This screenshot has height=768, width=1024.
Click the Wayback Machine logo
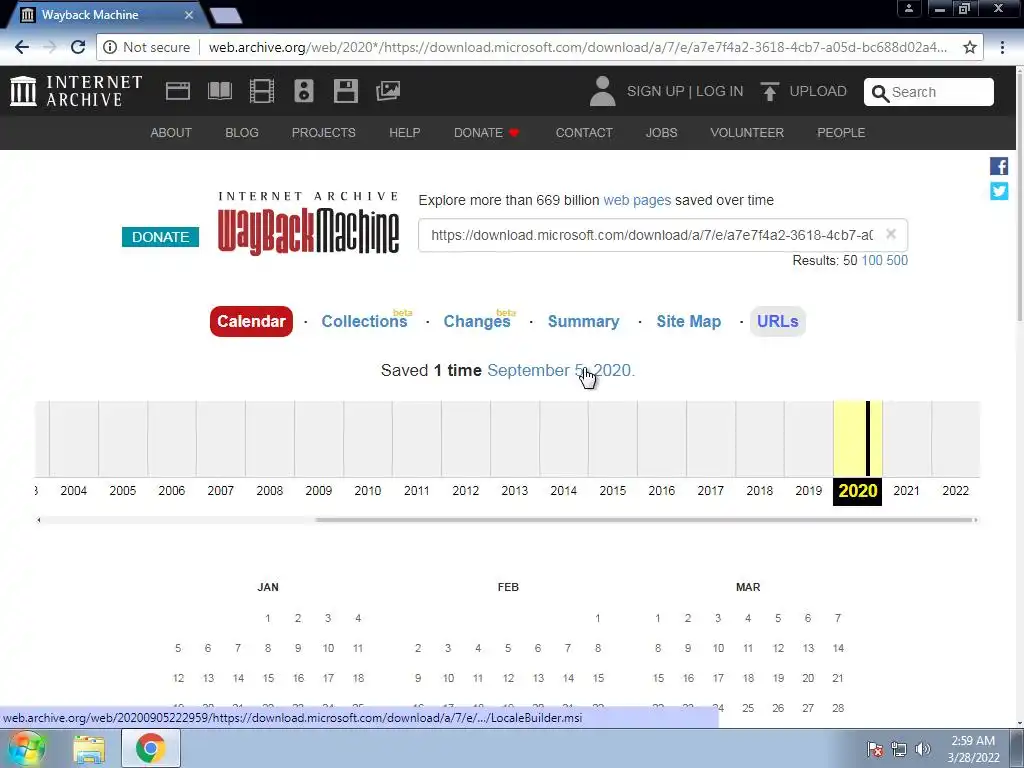tap(308, 224)
